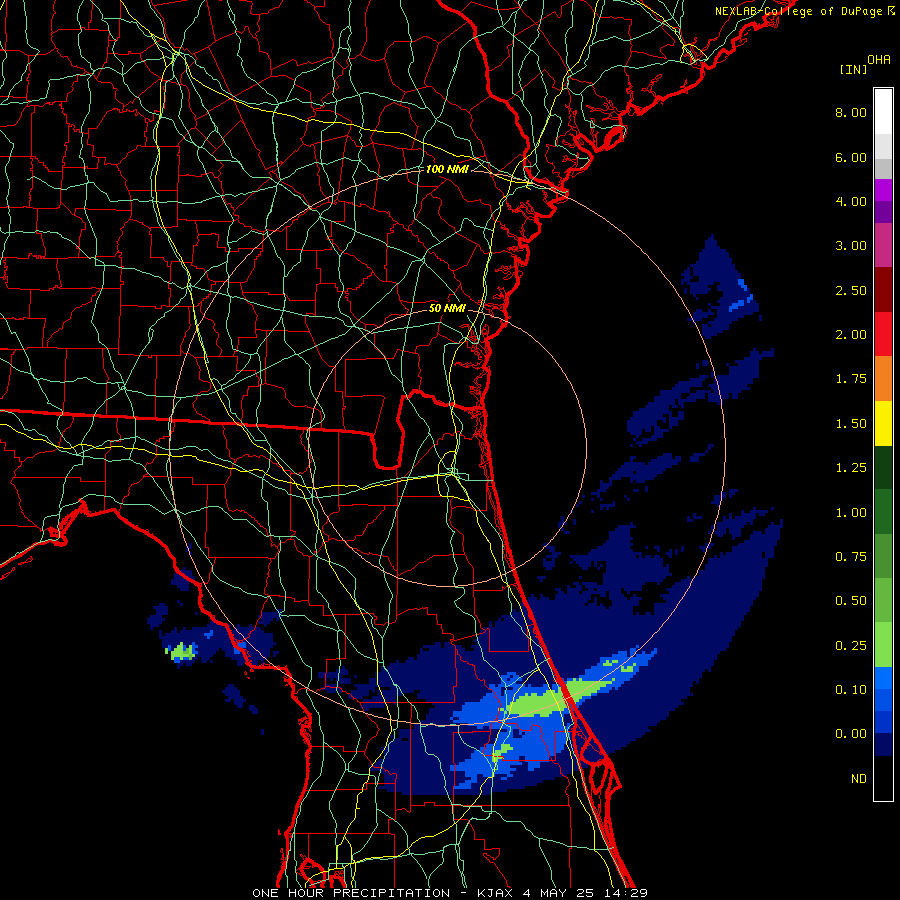Click the 0.00 legend value
Image resolution: width=900 pixels, height=900 pixels.
(851, 734)
